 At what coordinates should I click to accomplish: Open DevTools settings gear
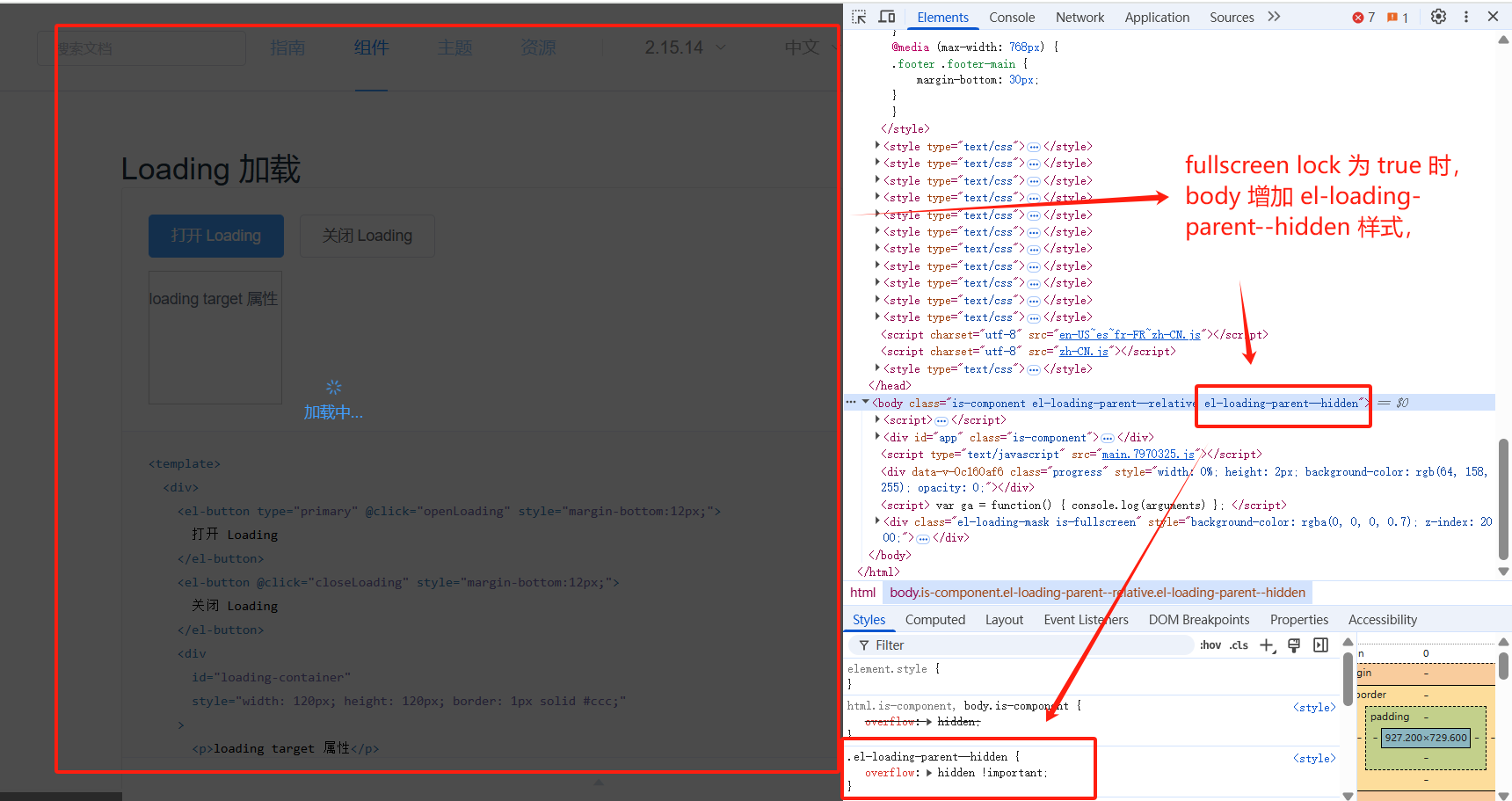click(x=1438, y=17)
